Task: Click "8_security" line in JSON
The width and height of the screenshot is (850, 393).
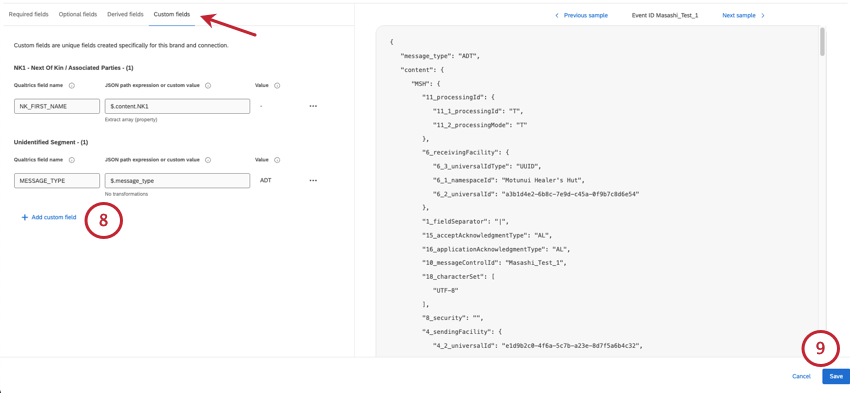Action: point(452,318)
